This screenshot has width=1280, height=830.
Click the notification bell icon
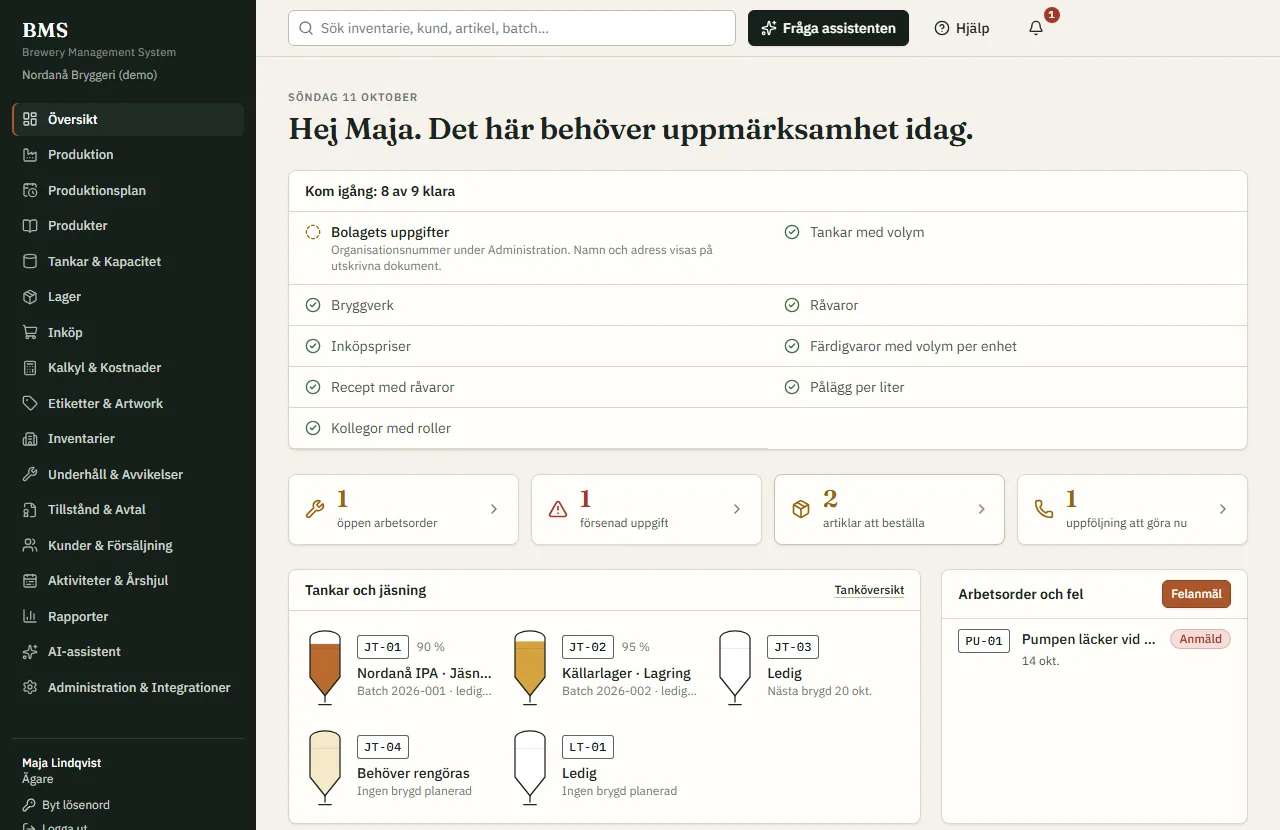(x=1036, y=28)
